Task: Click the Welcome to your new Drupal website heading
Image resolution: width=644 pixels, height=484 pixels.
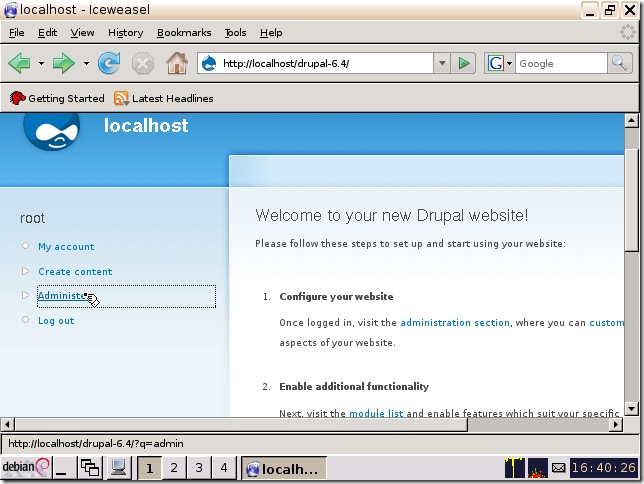Action: click(x=391, y=215)
